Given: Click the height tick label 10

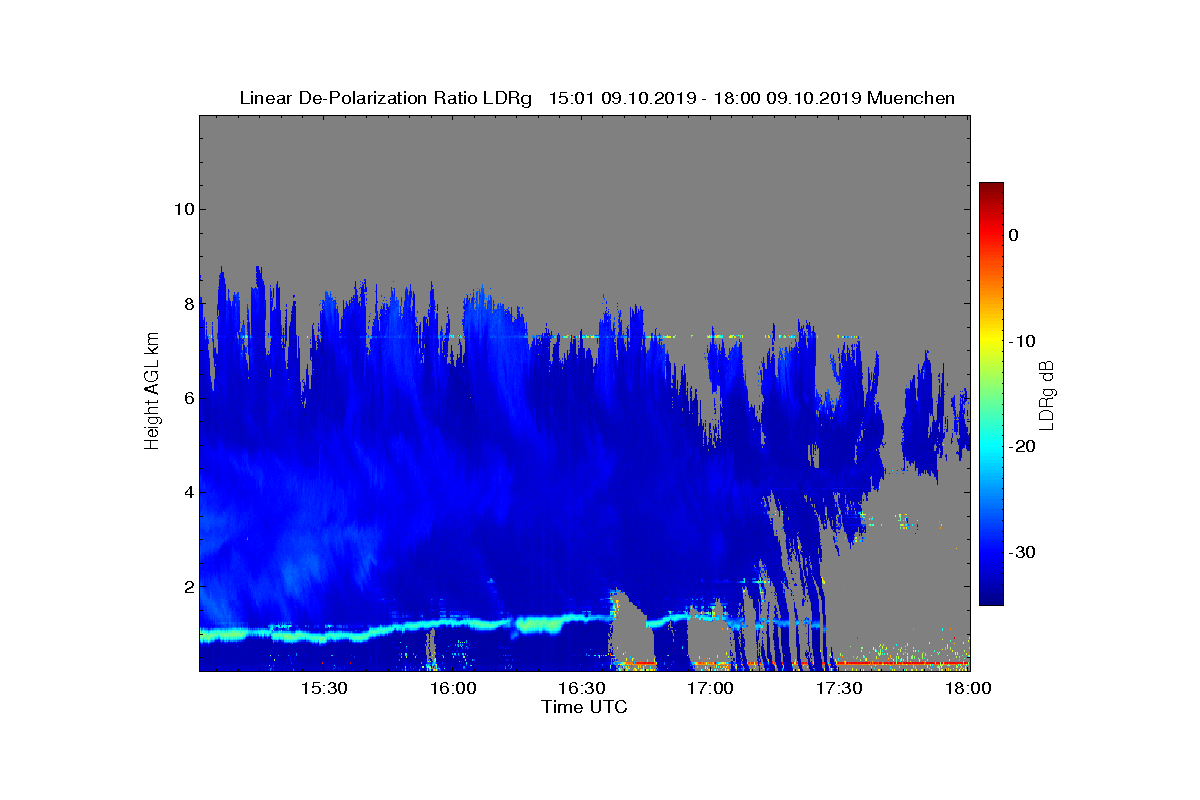Looking at the screenshot, I should click(x=183, y=209).
